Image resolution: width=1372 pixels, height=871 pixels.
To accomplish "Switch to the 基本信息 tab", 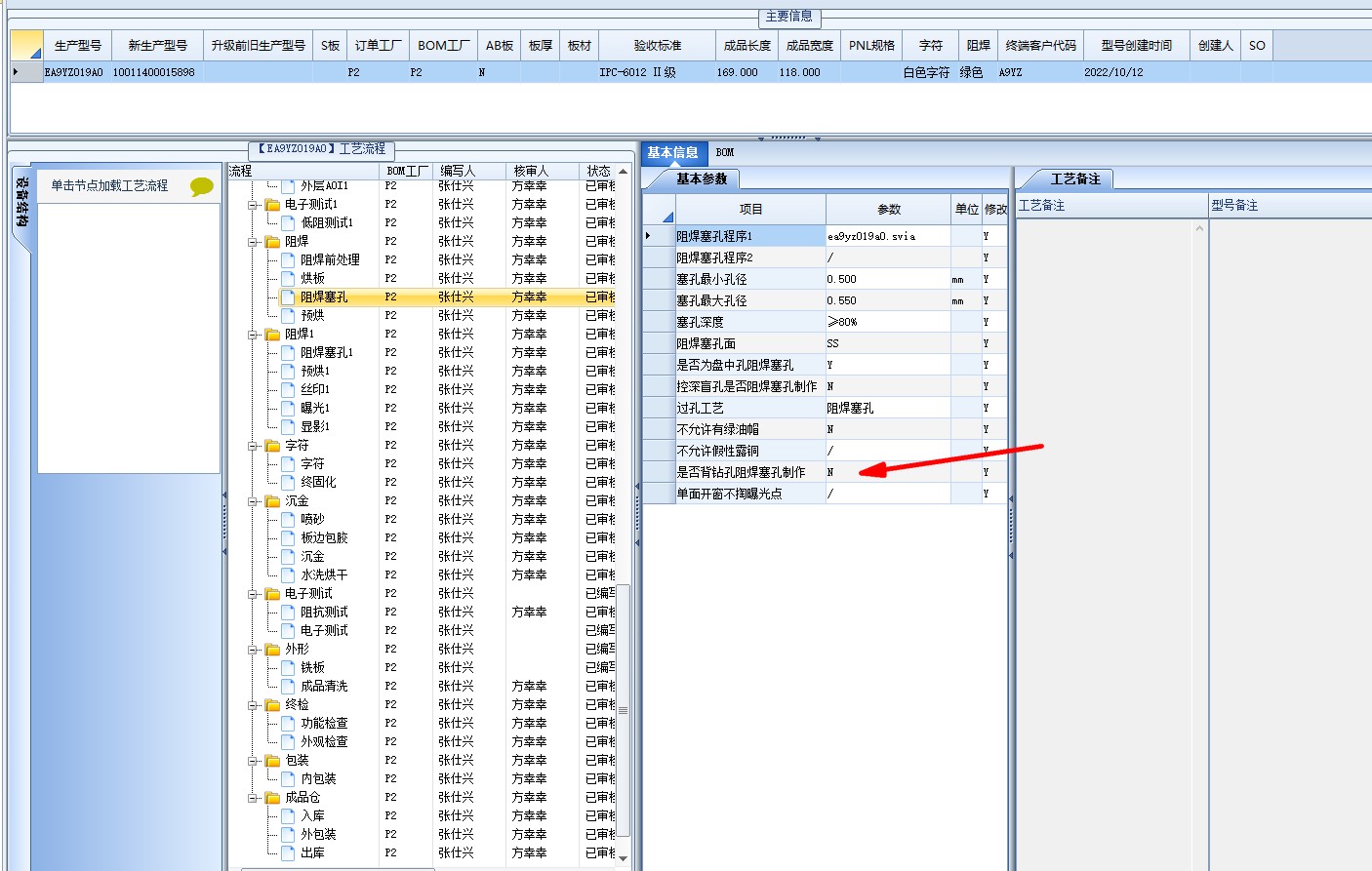I will [672, 153].
